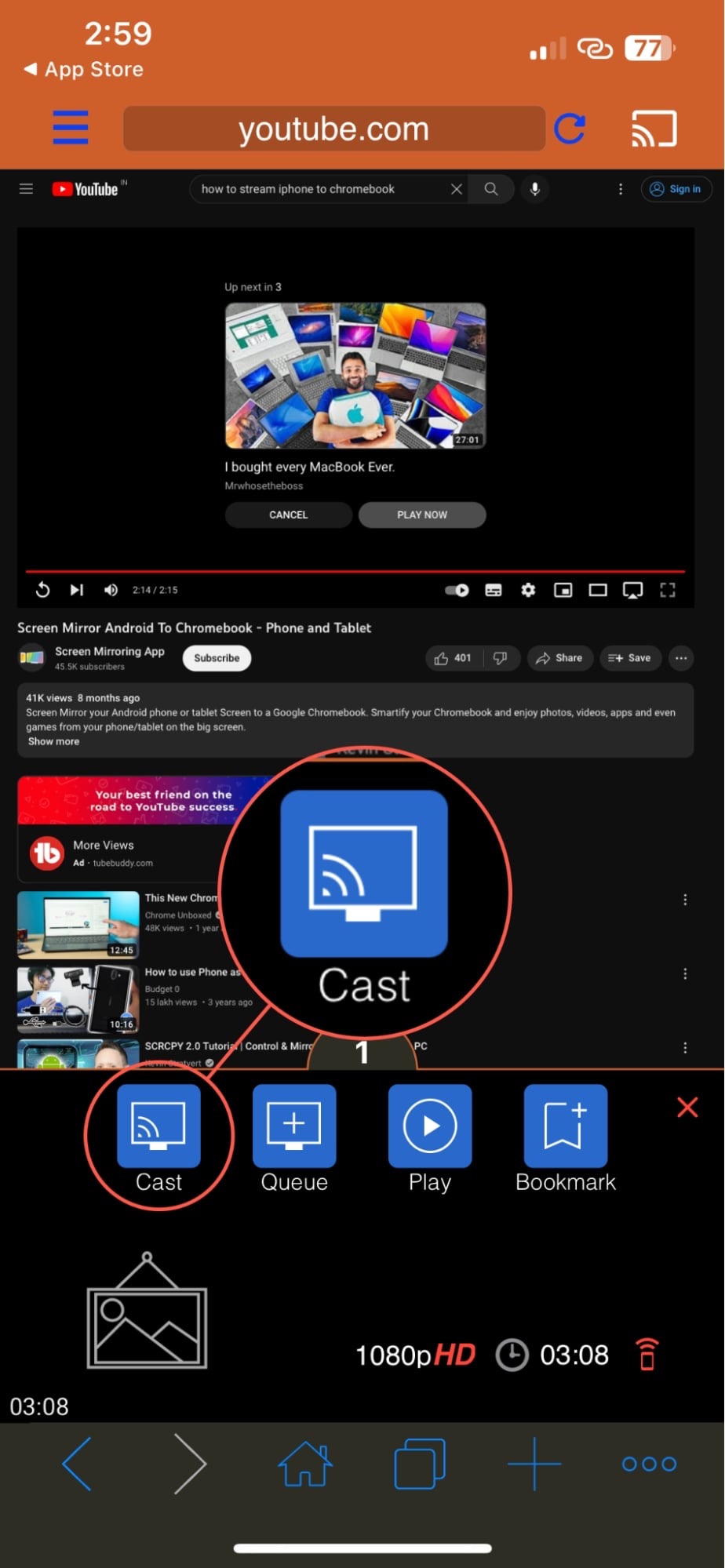The width and height of the screenshot is (725, 1568).
Task: Open options for Chrome Unboxed video row
Action: (x=685, y=900)
